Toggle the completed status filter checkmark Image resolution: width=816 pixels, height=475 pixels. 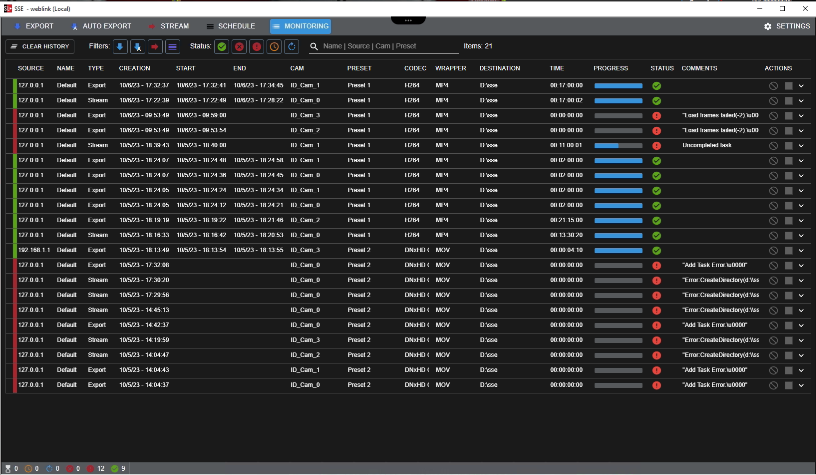tap(222, 46)
